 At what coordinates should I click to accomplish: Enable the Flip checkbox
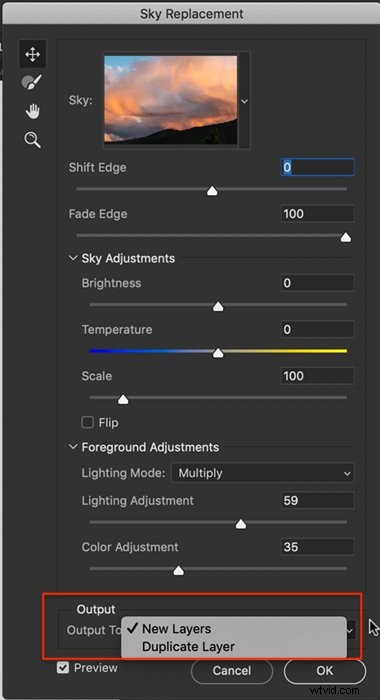click(88, 422)
